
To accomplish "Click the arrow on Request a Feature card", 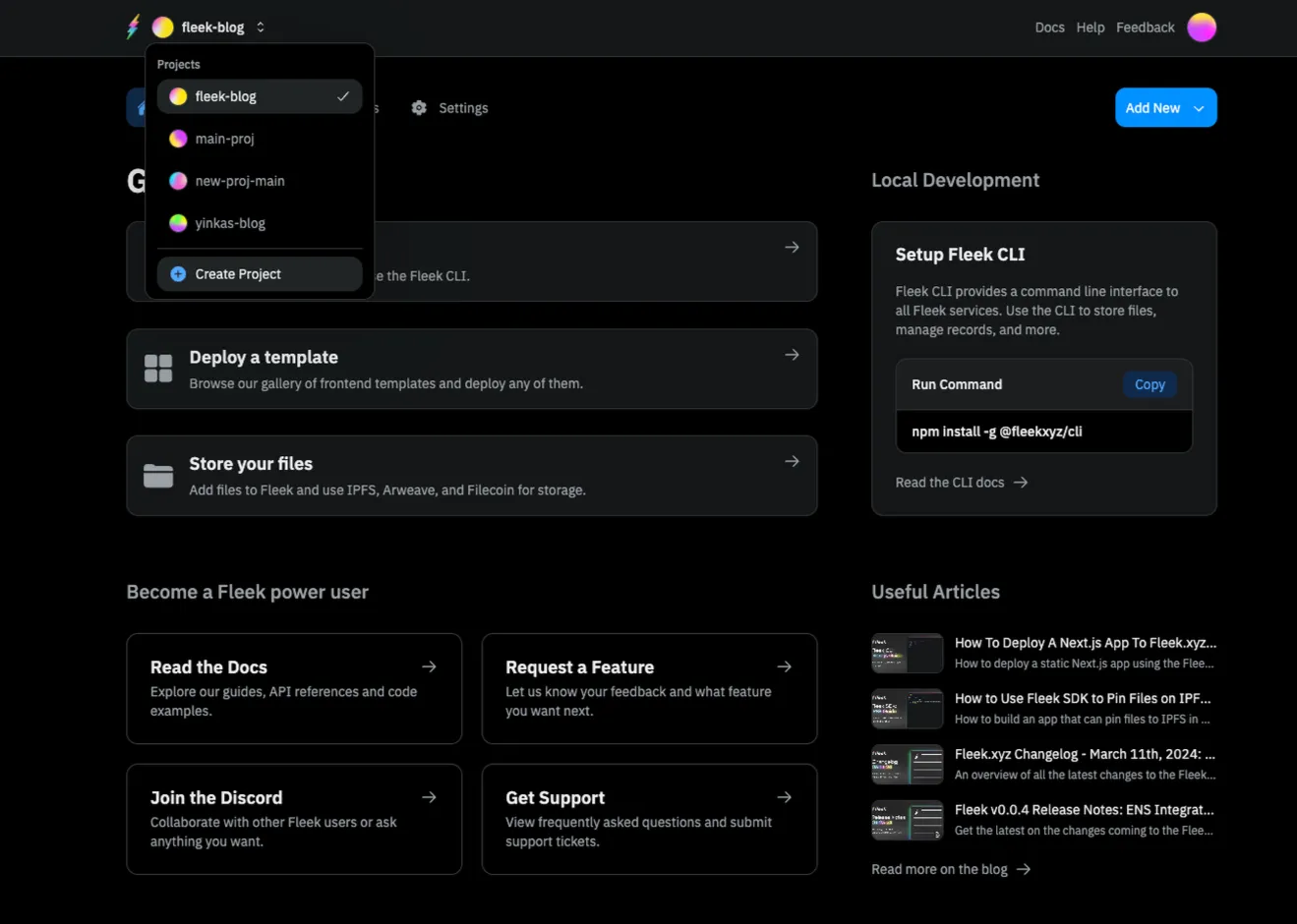I will tap(784, 666).
